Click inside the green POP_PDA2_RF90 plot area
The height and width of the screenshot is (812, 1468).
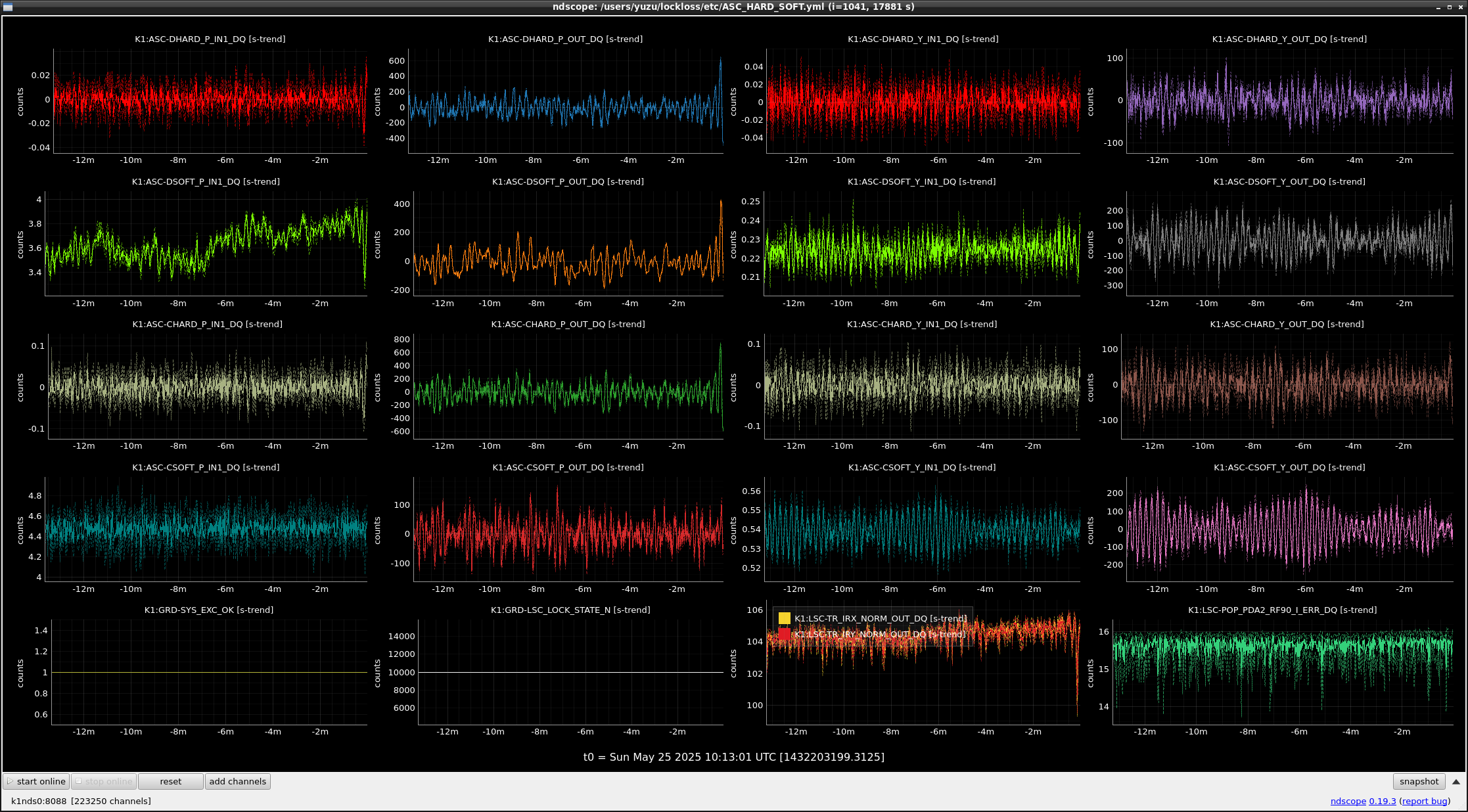coord(1282,672)
